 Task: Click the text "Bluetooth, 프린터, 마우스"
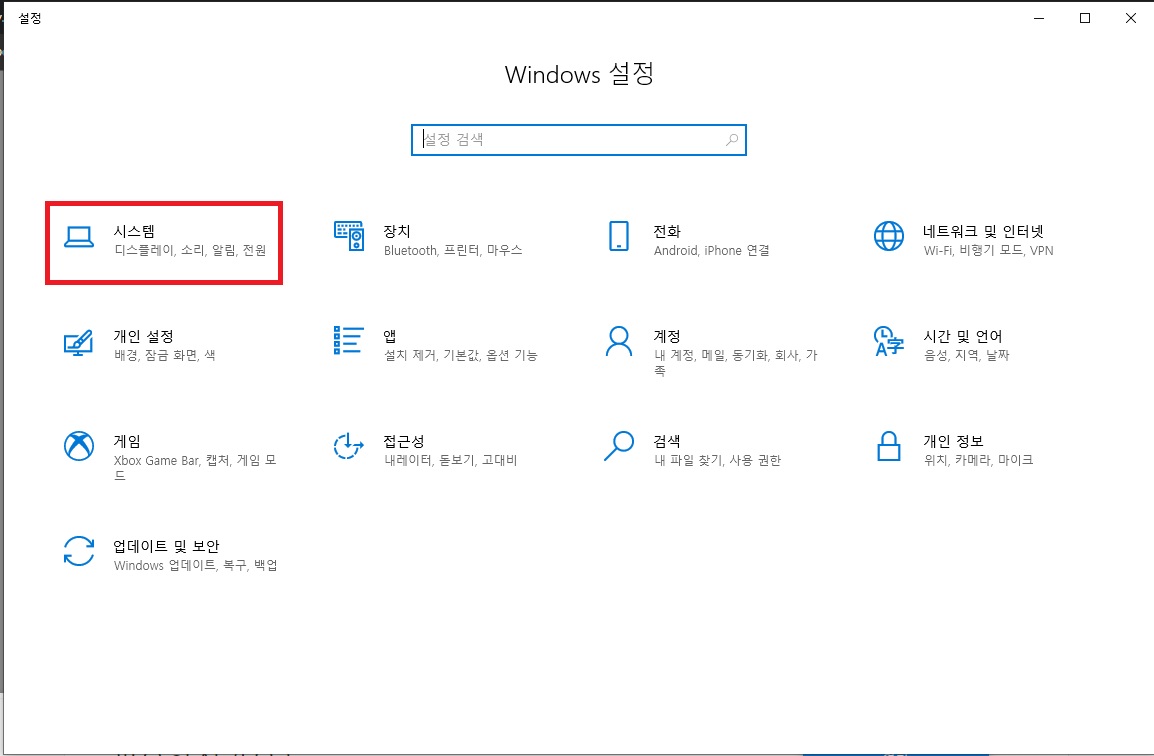(453, 250)
